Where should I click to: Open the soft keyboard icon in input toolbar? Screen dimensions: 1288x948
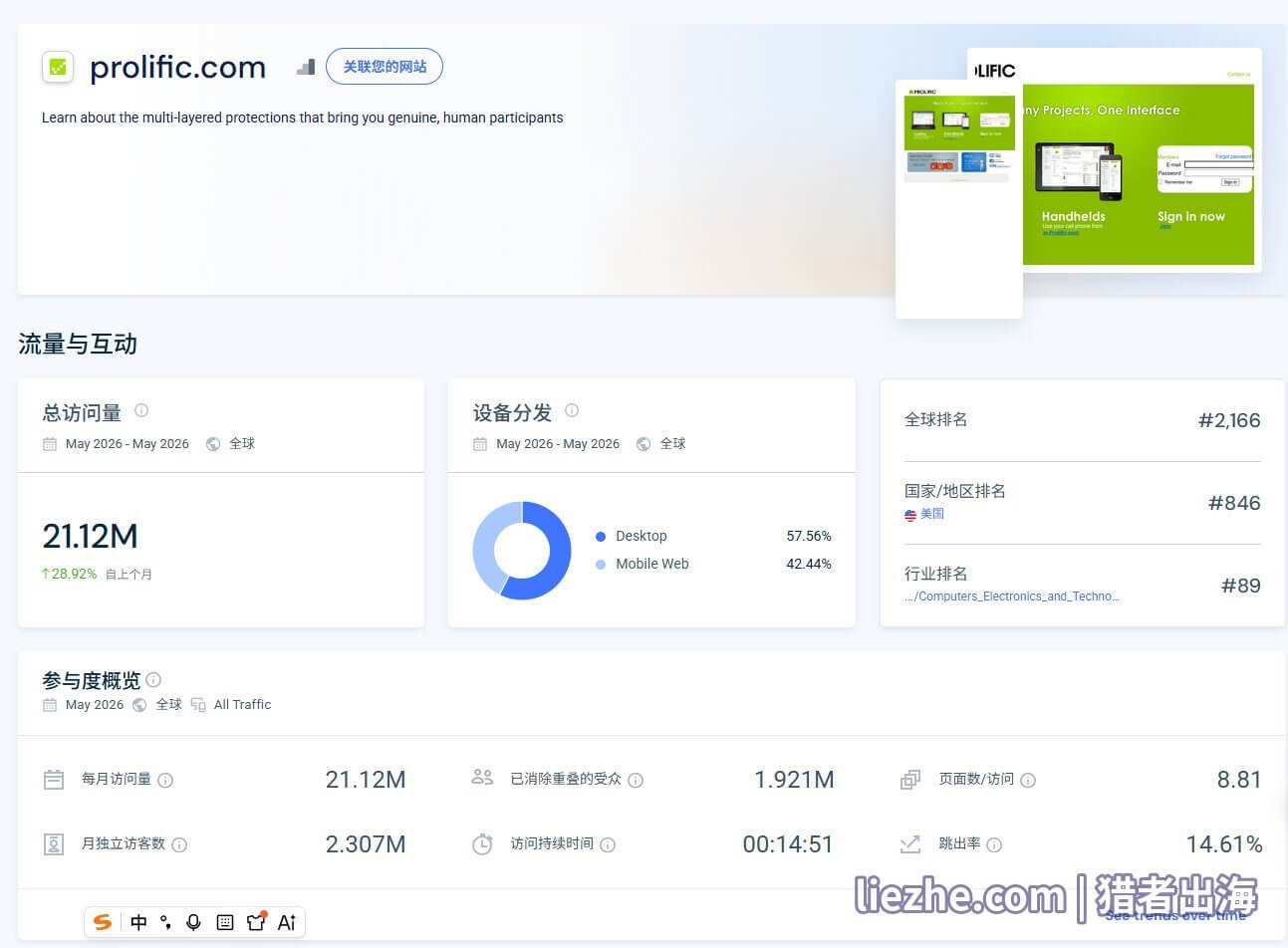225,922
